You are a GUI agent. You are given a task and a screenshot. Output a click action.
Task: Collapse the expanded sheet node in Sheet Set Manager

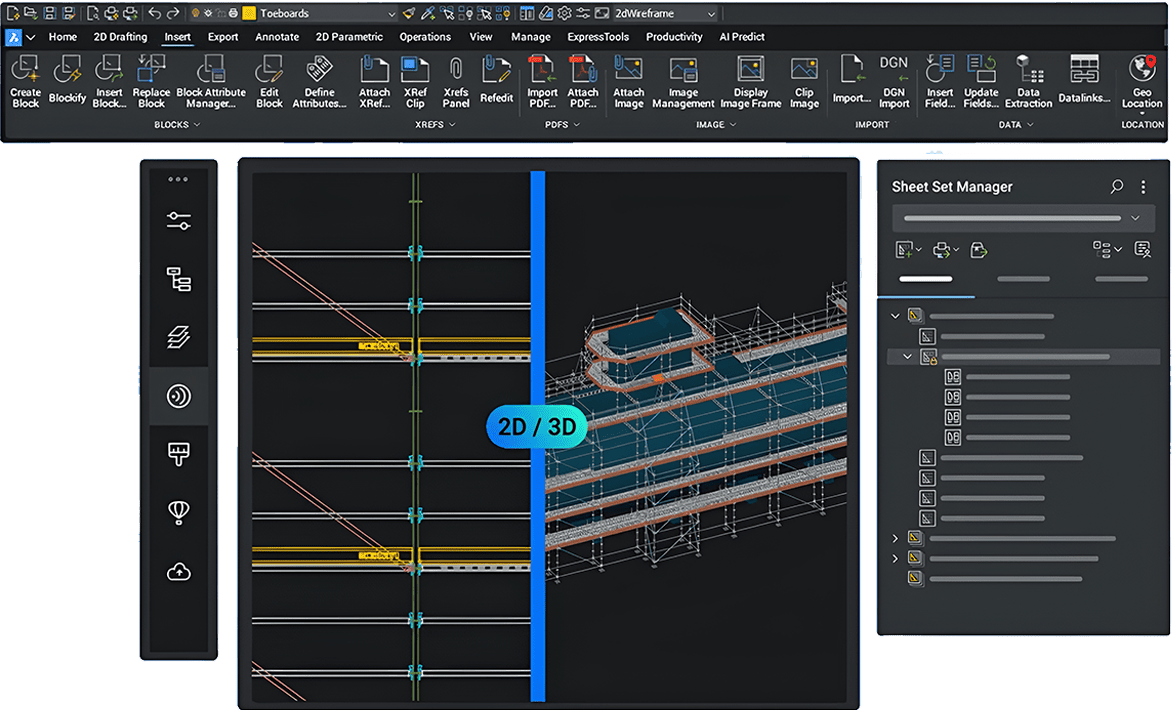pyautogui.click(x=908, y=356)
